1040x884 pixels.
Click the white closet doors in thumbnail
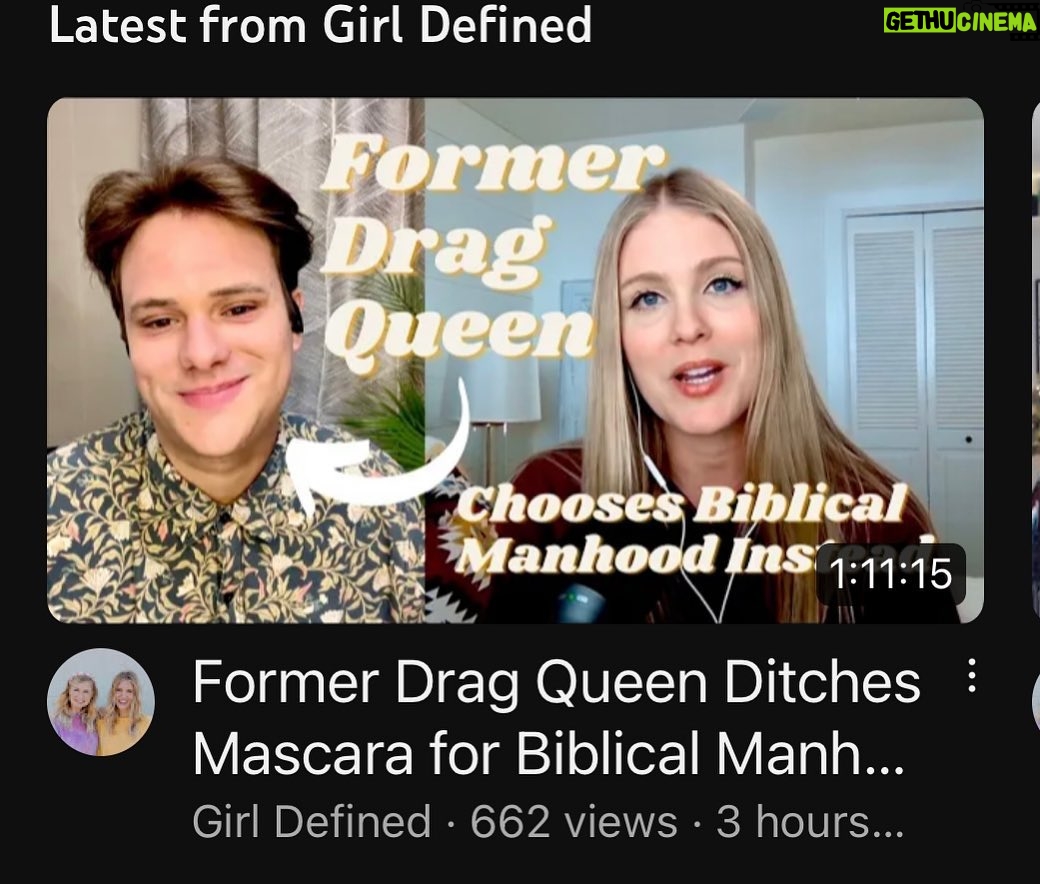coord(915,371)
